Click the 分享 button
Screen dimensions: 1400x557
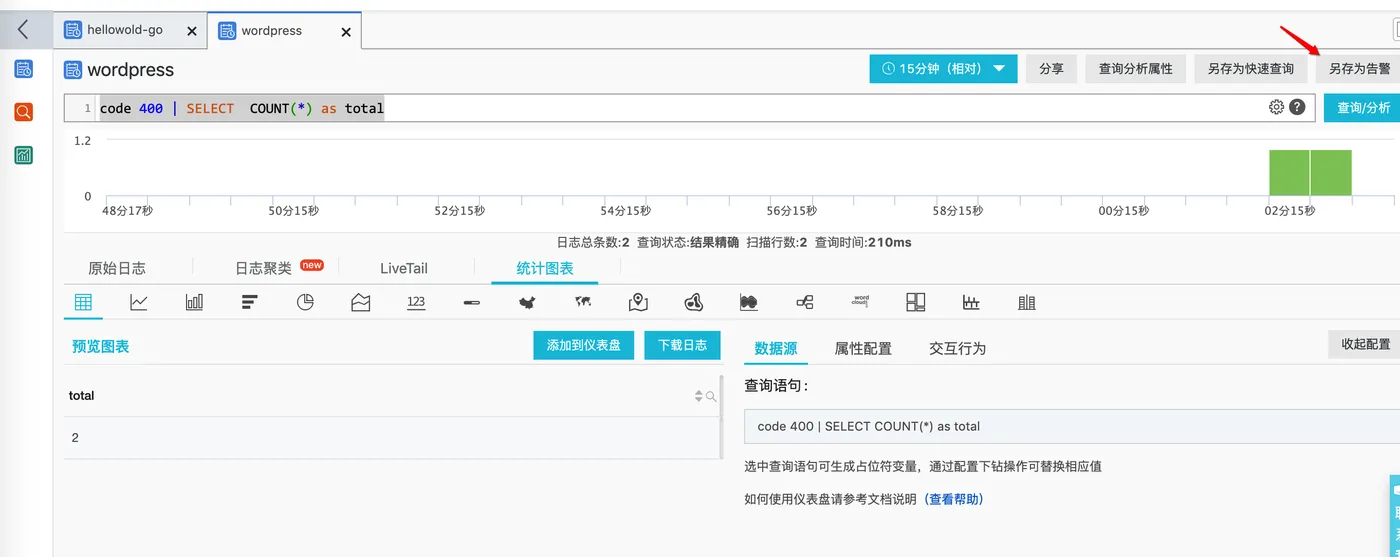coord(1051,69)
